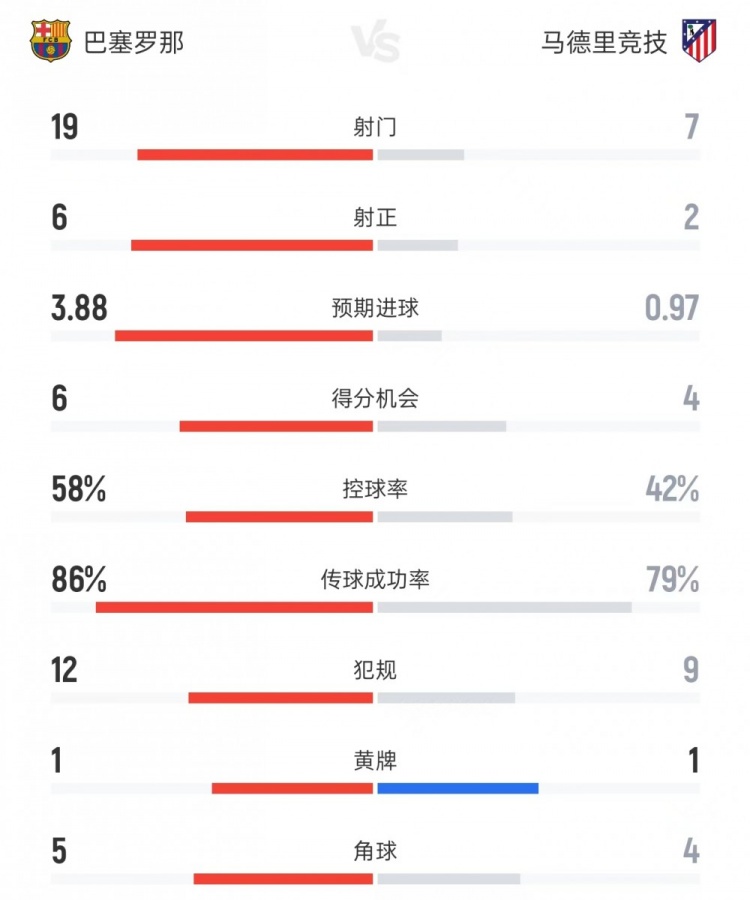The width and height of the screenshot is (750, 900).
Task: Select the 射正 stat label
Action: [x=375, y=217]
